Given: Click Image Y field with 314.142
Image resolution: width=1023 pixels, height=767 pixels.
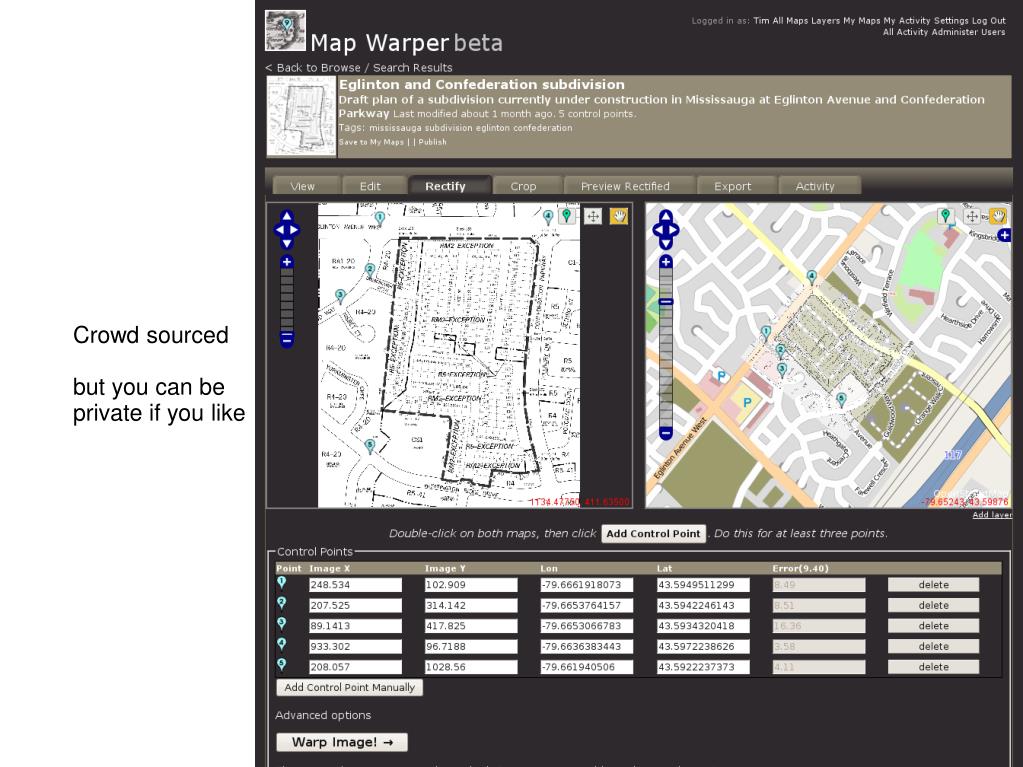Looking at the screenshot, I should pos(470,605).
